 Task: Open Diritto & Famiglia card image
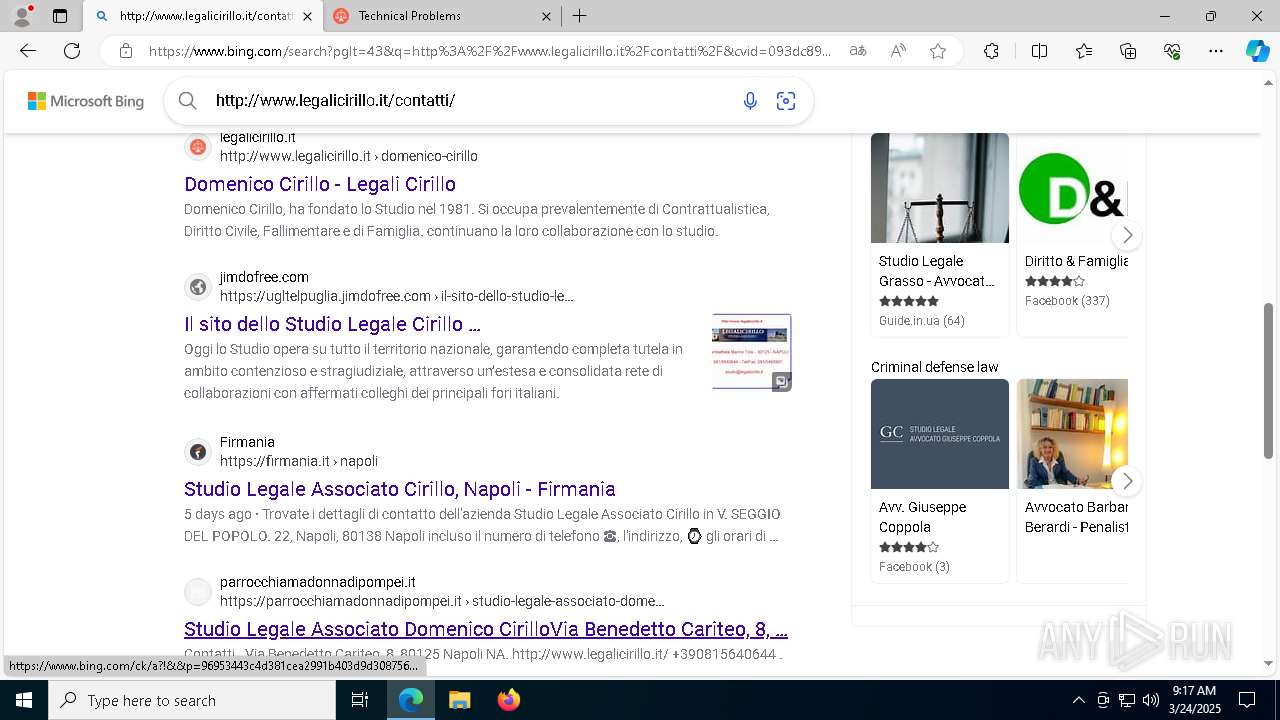[x=1072, y=188]
